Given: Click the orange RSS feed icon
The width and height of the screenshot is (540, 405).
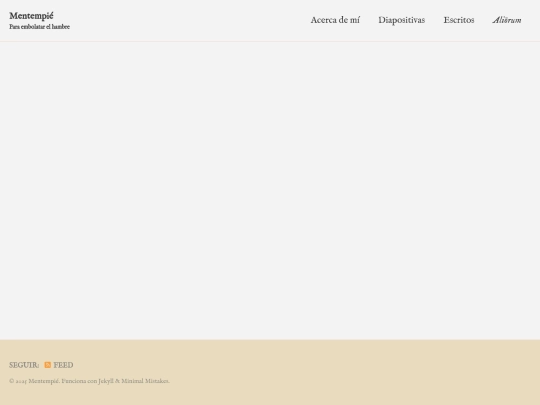Looking at the screenshot, I should tap(48, 365).
